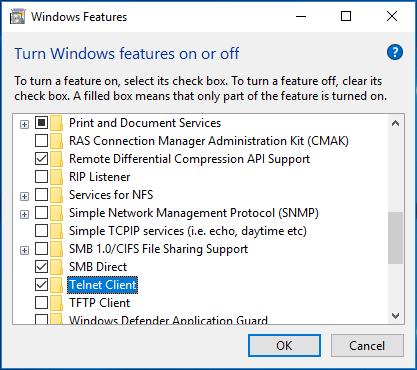Select Simple Network Management Protocol (SNMP) label

tap(194, 213)
